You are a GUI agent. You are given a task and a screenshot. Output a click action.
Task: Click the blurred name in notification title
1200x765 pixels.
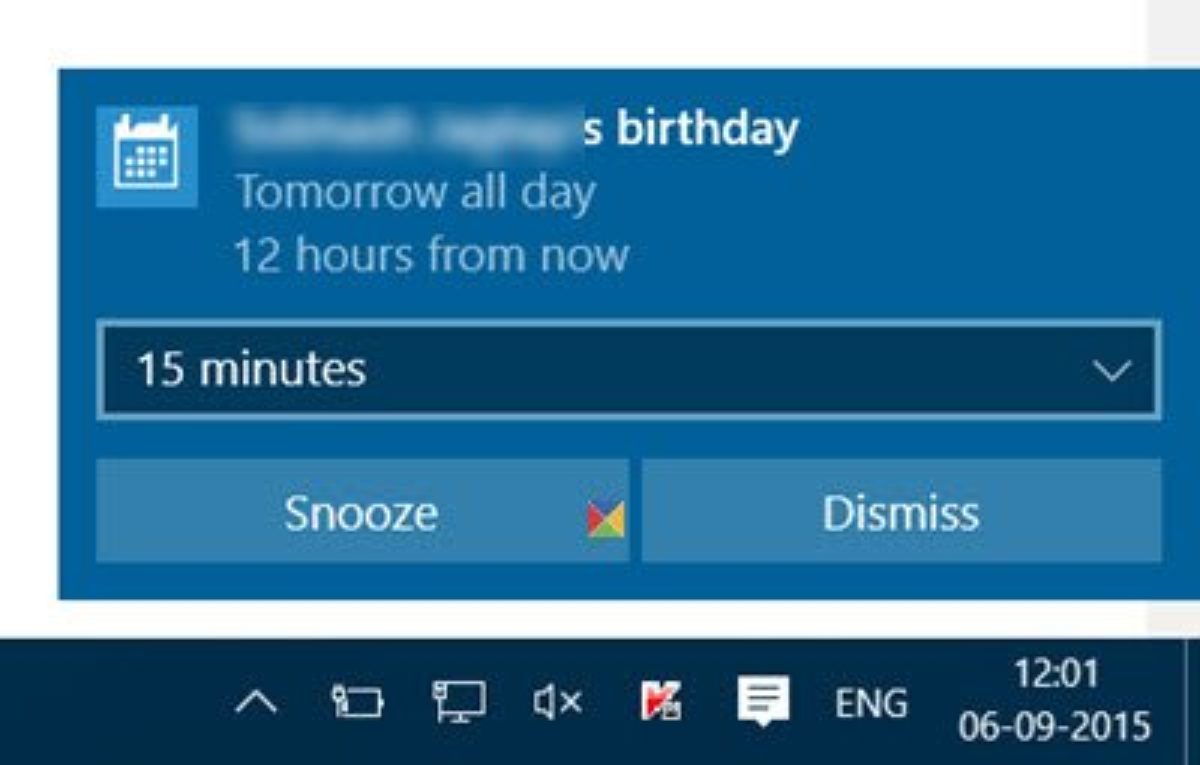pyautogui.click(x=407, y=128)
